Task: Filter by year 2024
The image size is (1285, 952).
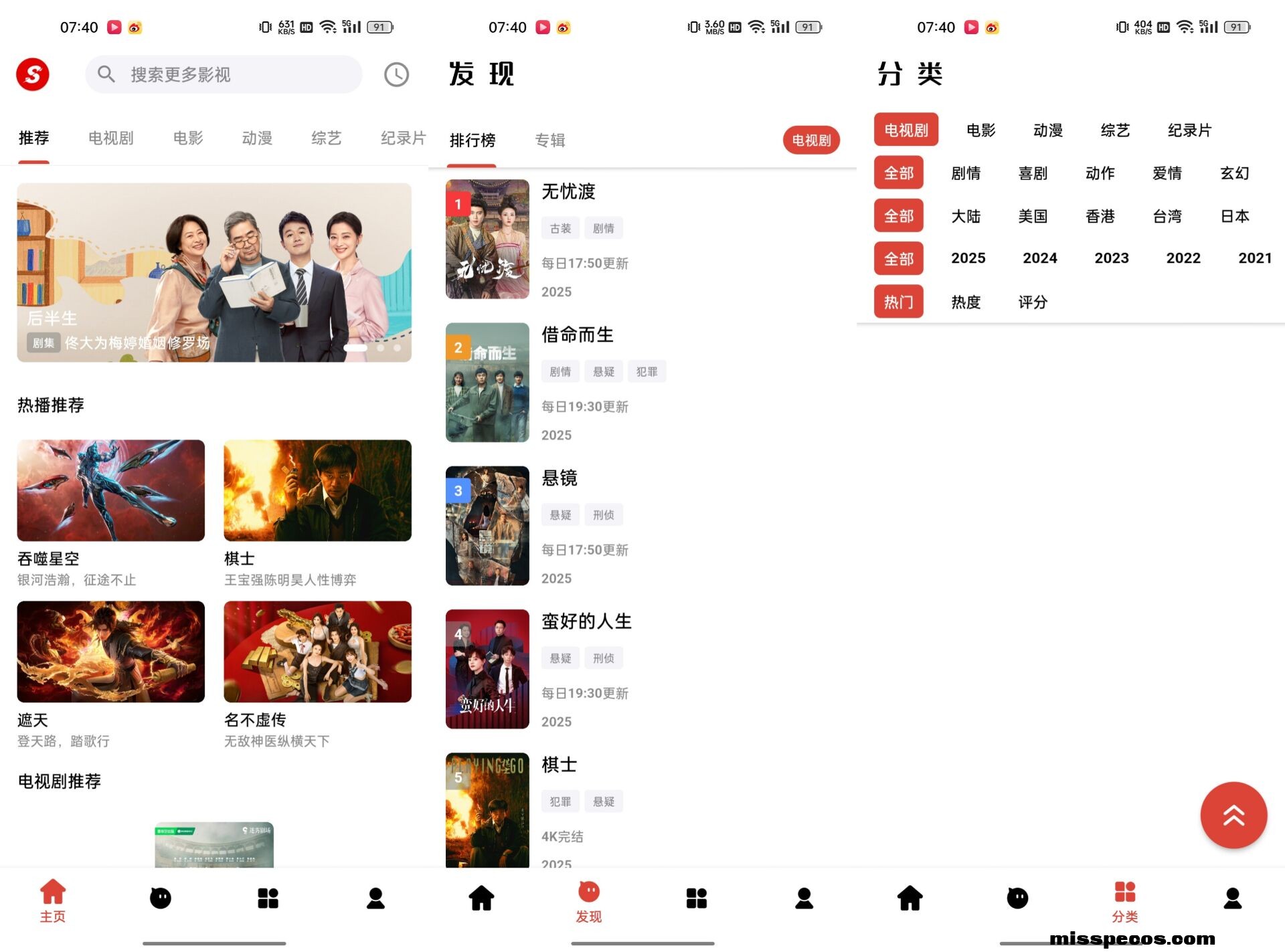Action: pyautogui.click(x=1040, y=258)
